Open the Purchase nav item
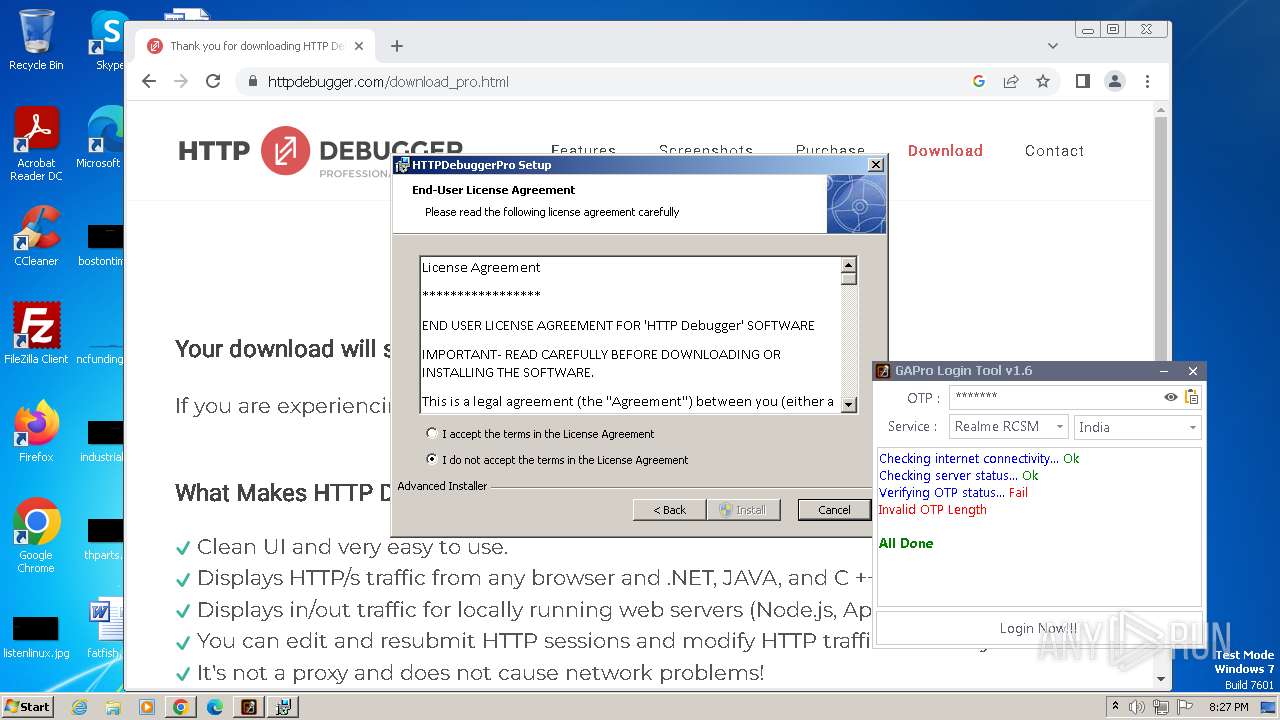The image size is (1280, 720). pos(830,151)
